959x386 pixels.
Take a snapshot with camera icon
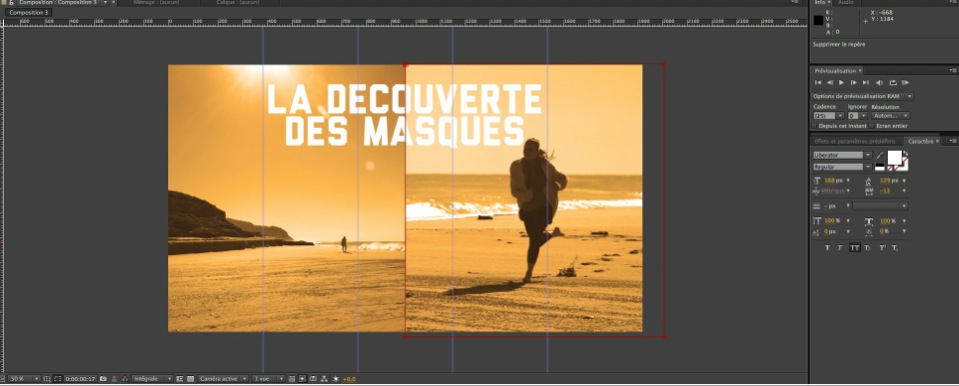(x=103, y=379)
